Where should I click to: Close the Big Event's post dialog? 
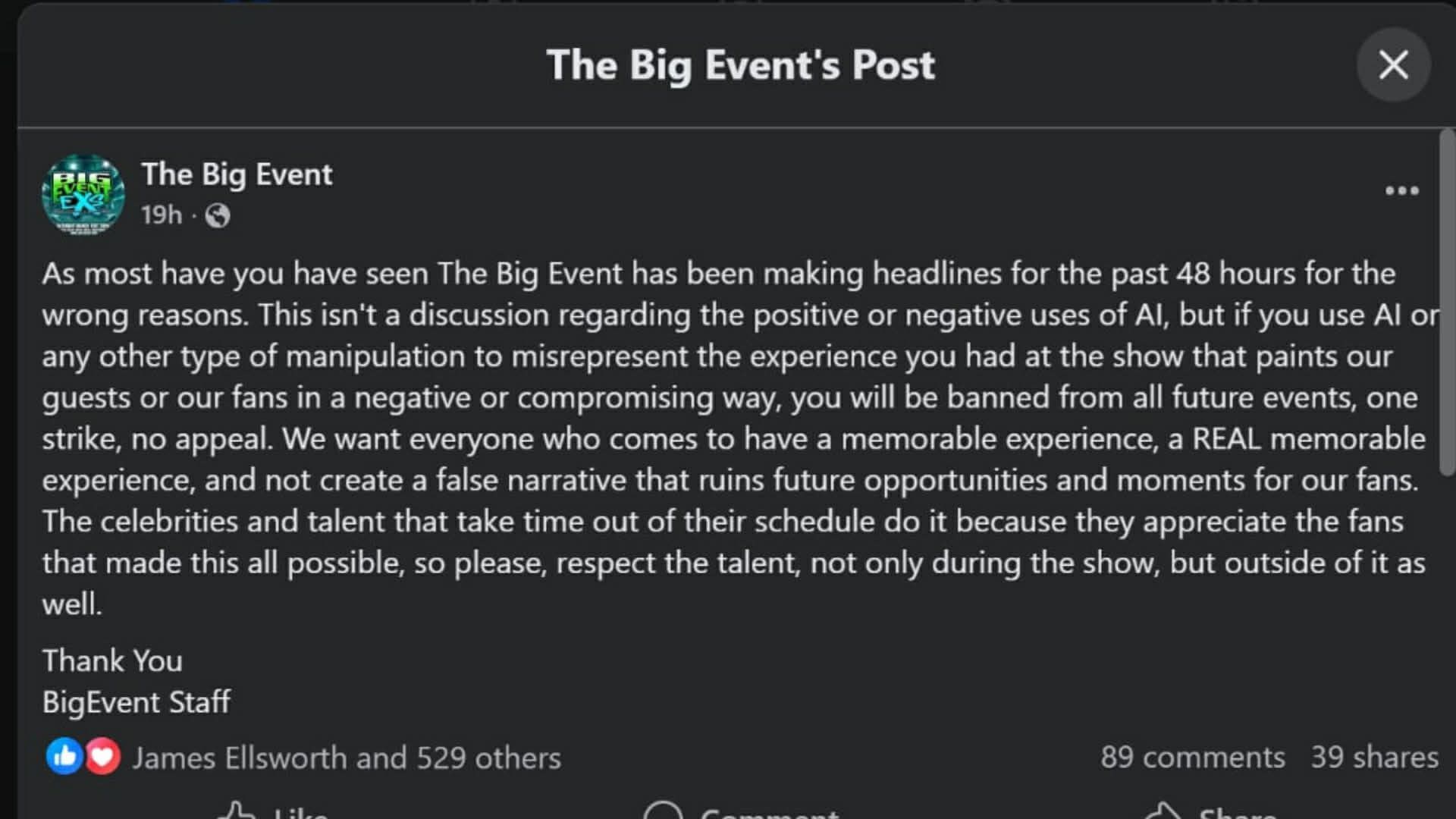1392,65
